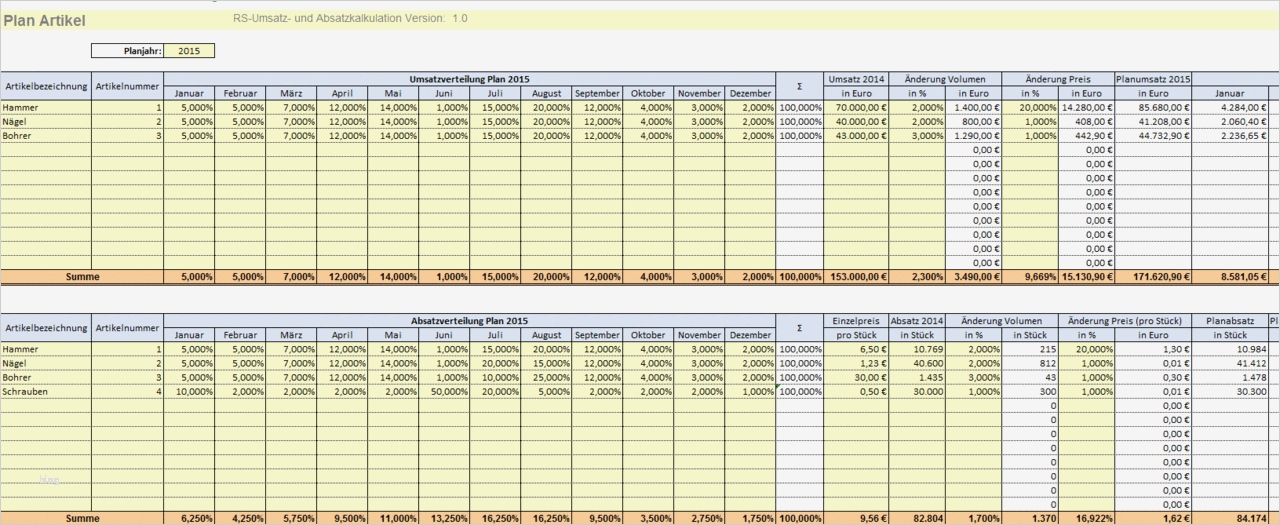Select Bohrer's August value 25,000%
The image size is (1280, 525).
tap(546, 377)
